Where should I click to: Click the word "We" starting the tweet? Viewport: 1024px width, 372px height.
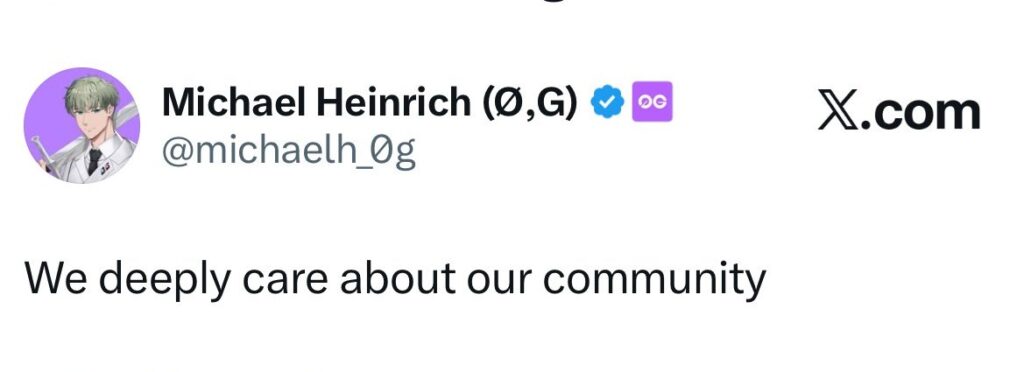point(56,277)
